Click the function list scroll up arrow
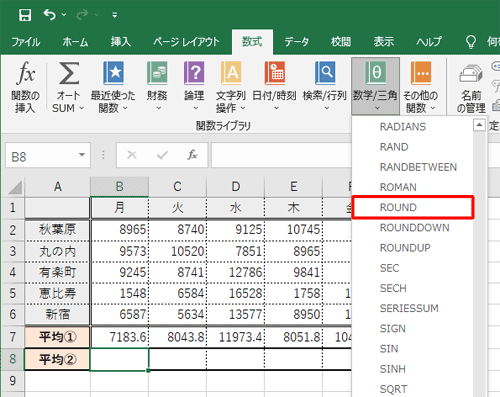The width and height of the screenshot is (500, 397). pyautogui.click(x=479, y=125)
